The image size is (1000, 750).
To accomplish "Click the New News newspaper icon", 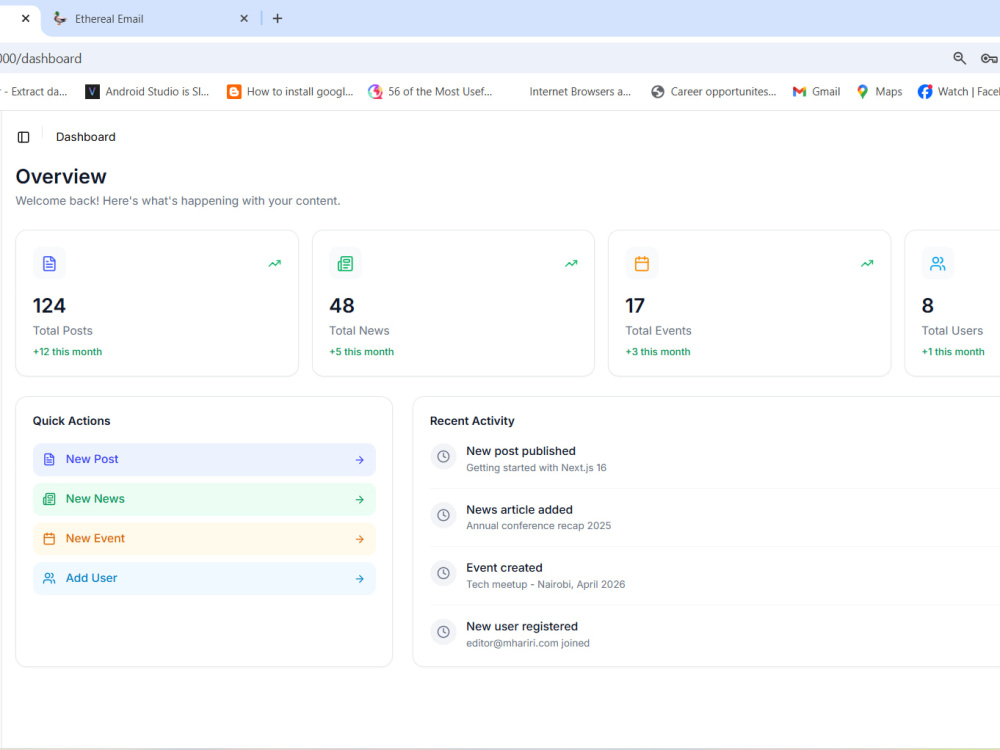I will pos(49,499).
